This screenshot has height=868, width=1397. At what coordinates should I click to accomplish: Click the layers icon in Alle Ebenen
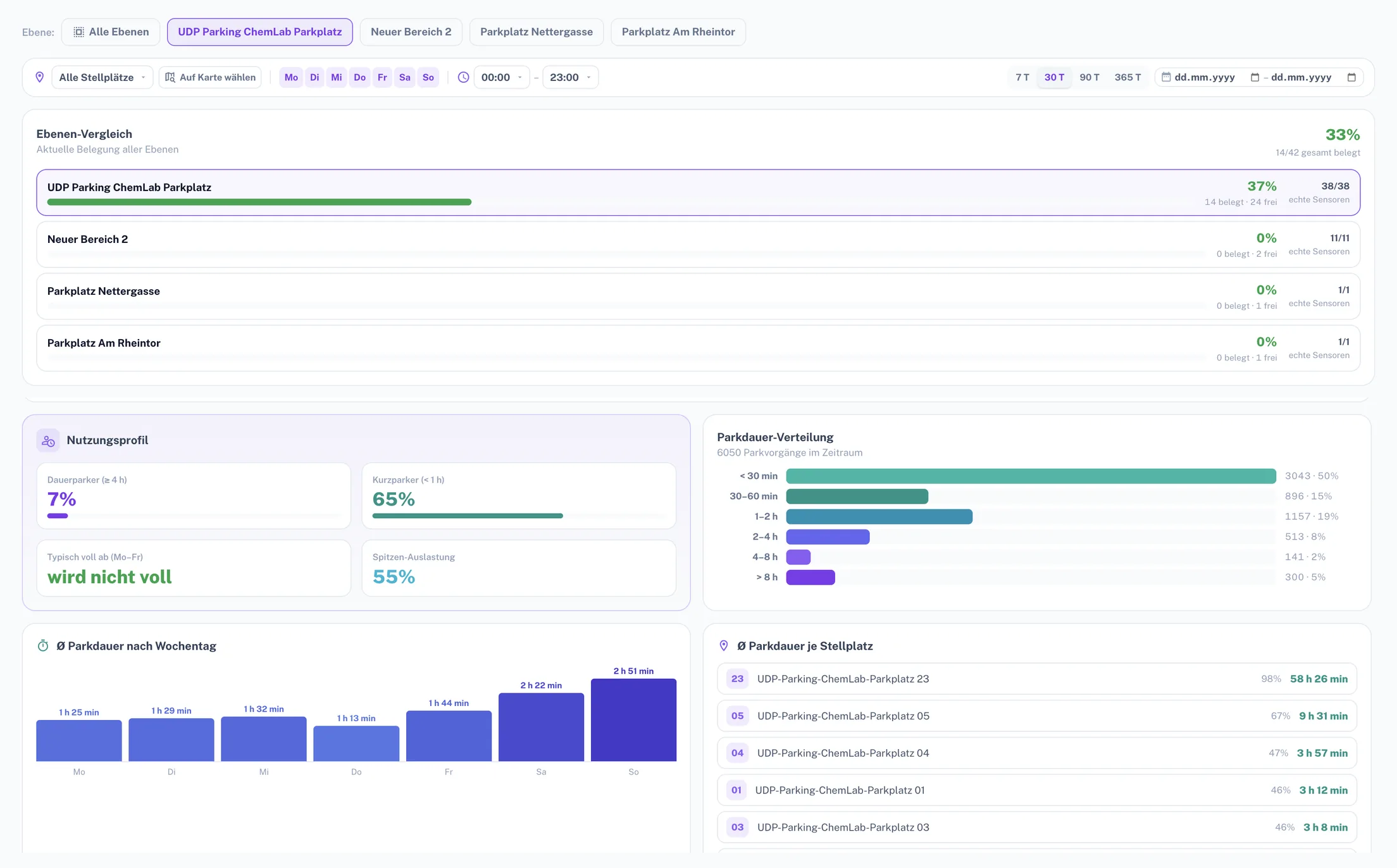coord(78,32)
